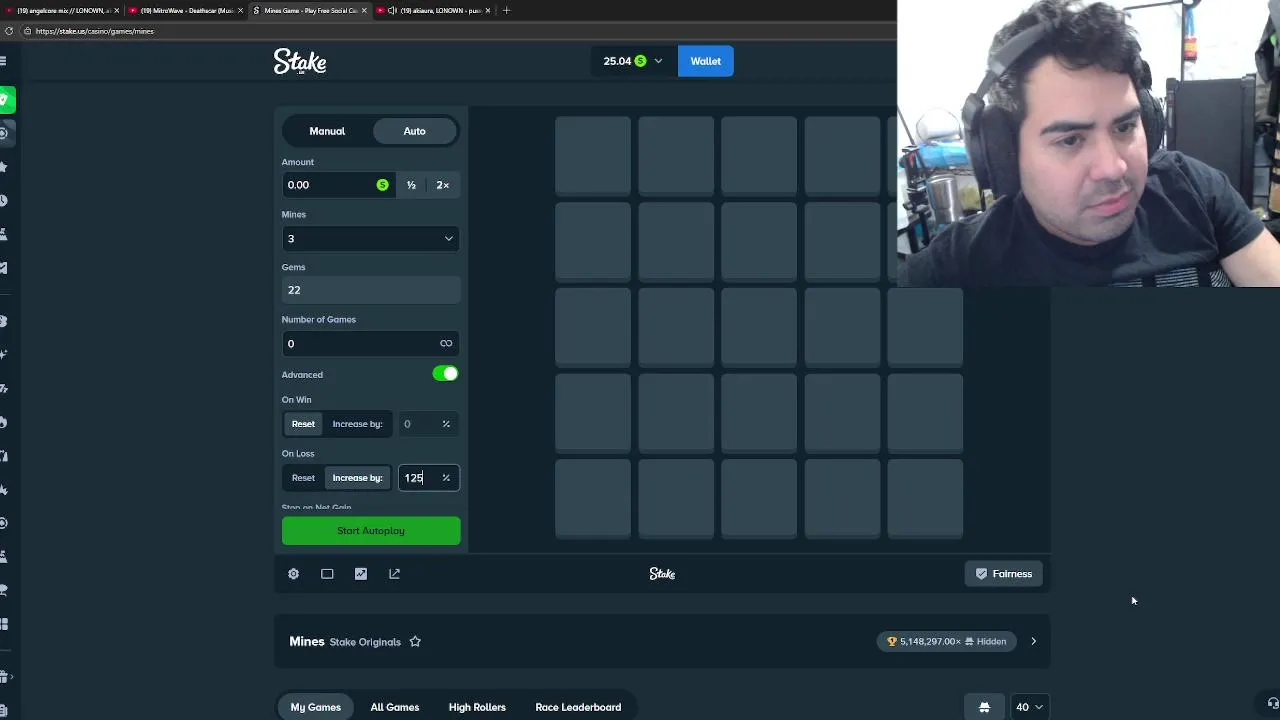
Task: Open game settings gear icon
Action: tap(293, 574)
